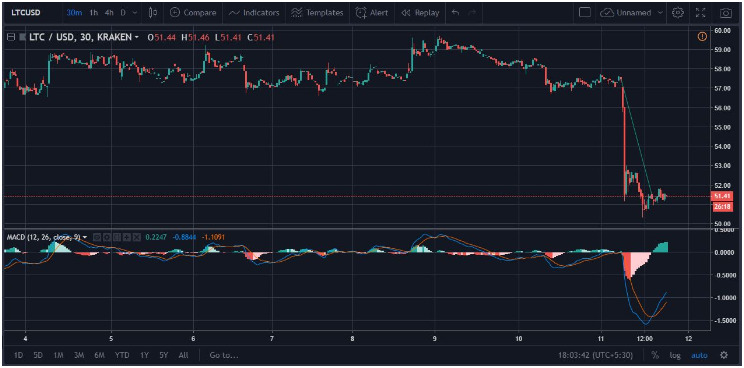Screen dimensions: 744x368
Task: Create a new Alert
Action: click(372, 13)
